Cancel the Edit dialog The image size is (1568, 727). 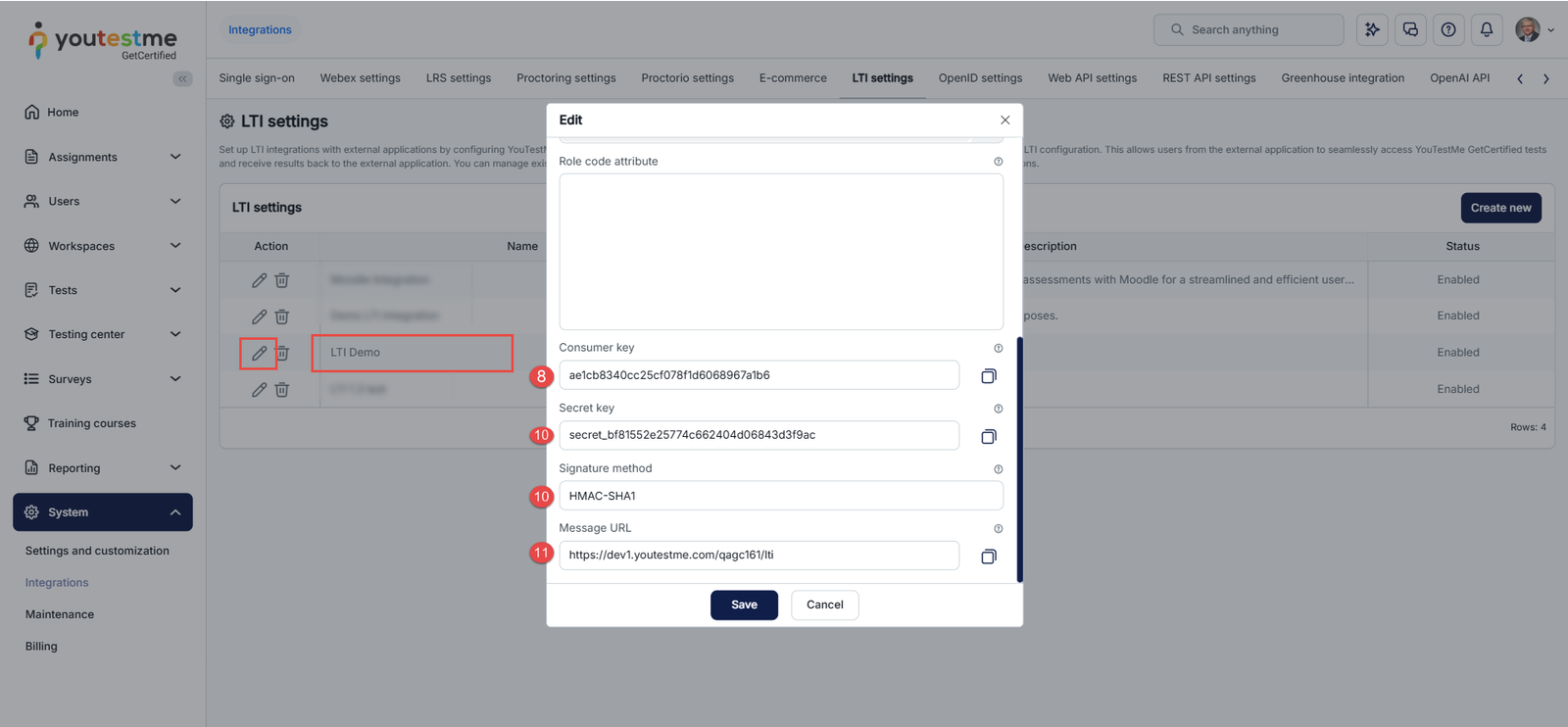(x=825, y=605)
